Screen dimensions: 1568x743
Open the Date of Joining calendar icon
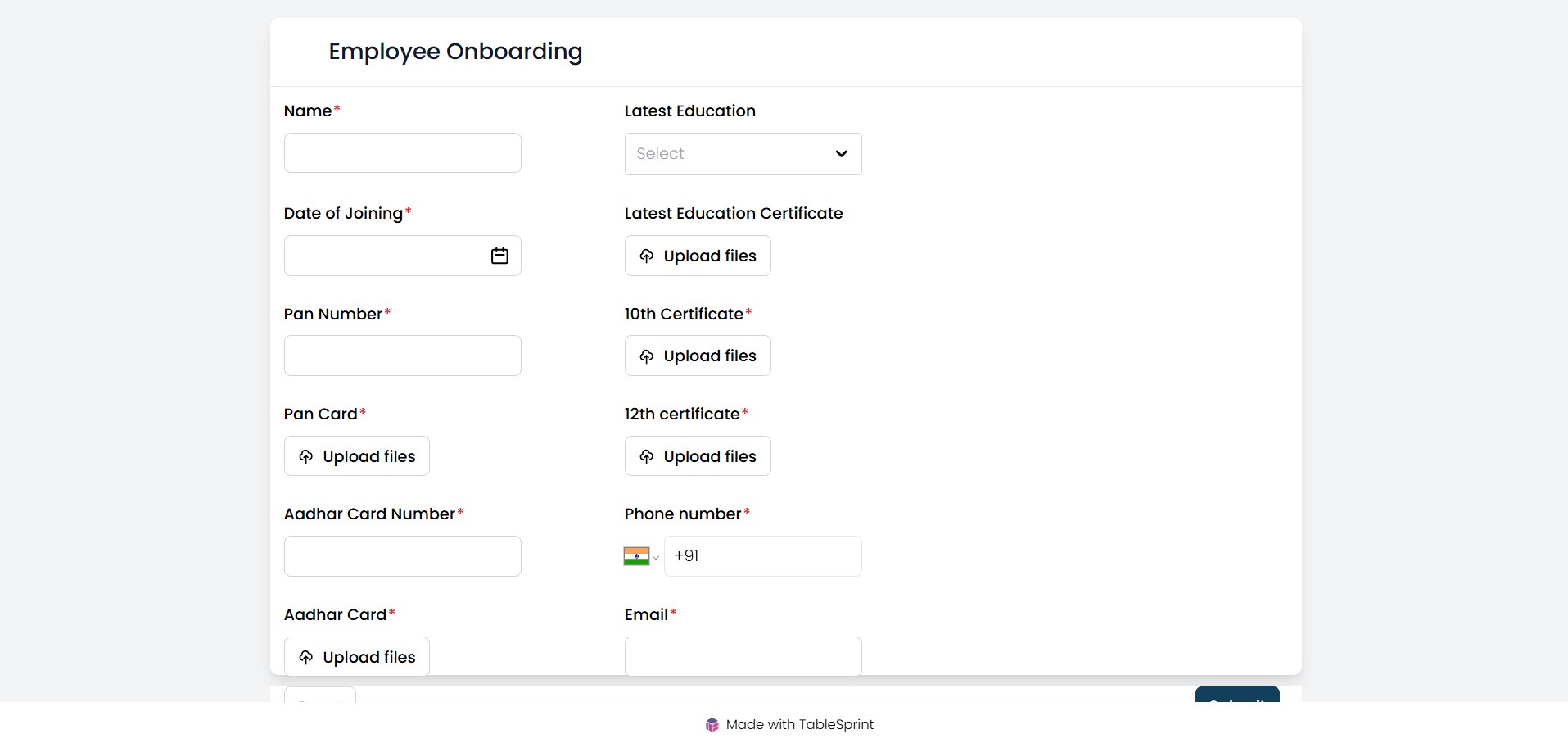tap(499, 256)
